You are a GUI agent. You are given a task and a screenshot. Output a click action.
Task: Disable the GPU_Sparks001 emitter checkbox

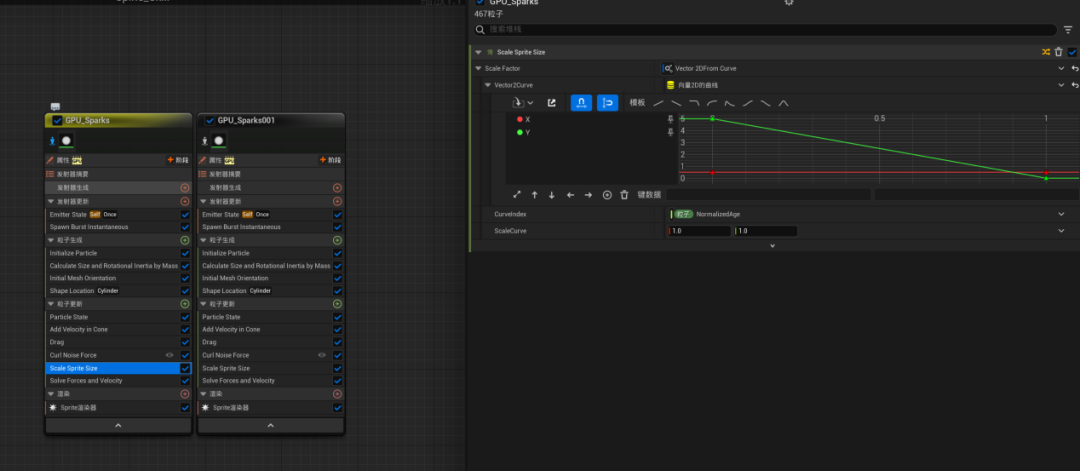click(x=210, y=121)
